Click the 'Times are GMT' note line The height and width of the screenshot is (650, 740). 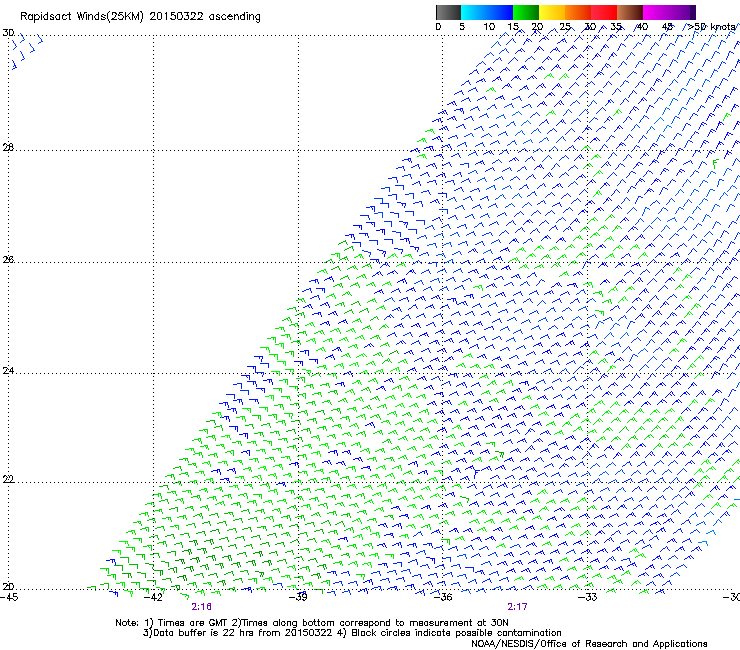(312, 623)
